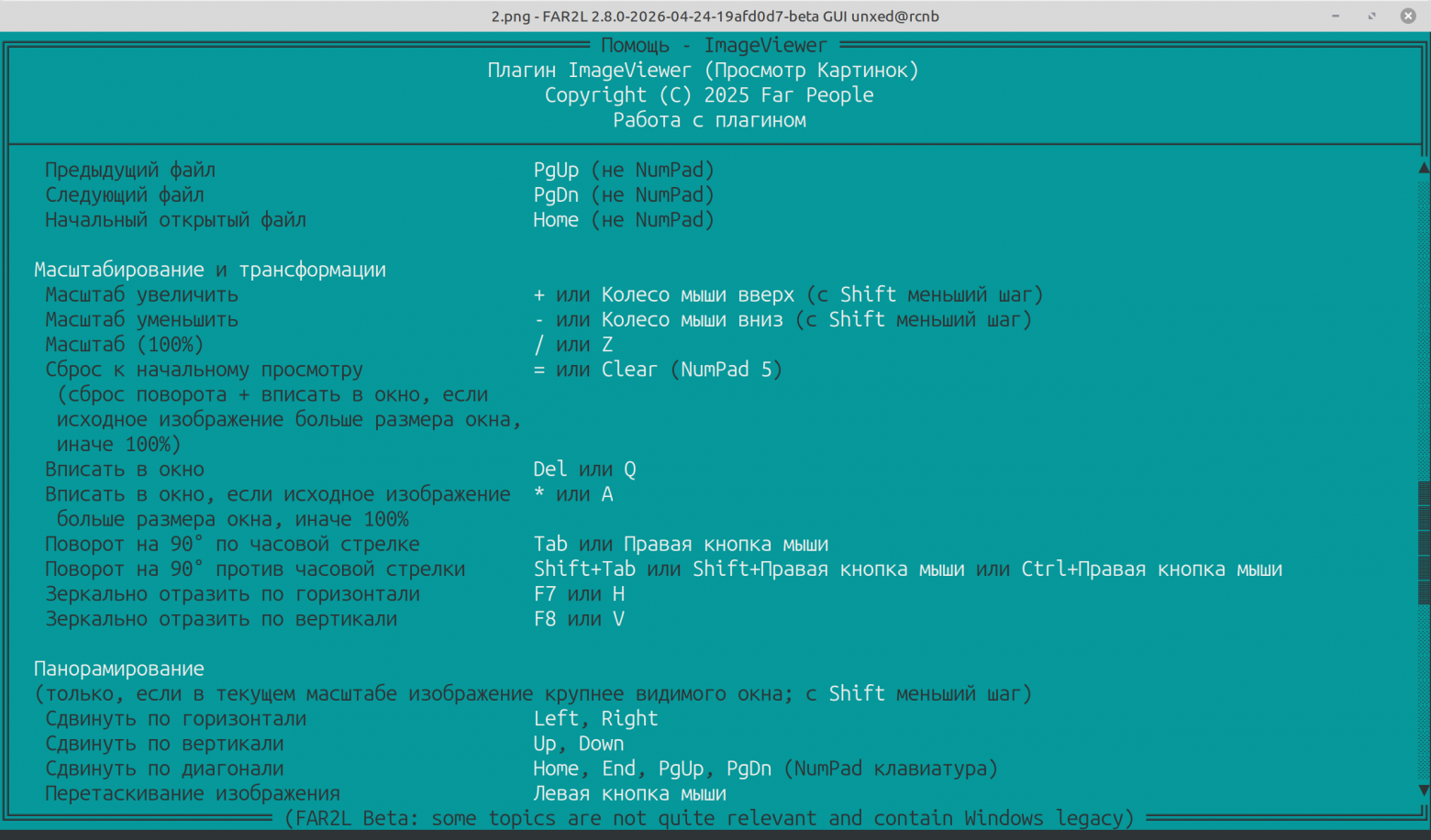The image size is (1431, 840).
Task: Click the "Del или Q" shortcut
Action: pos(584,470)
